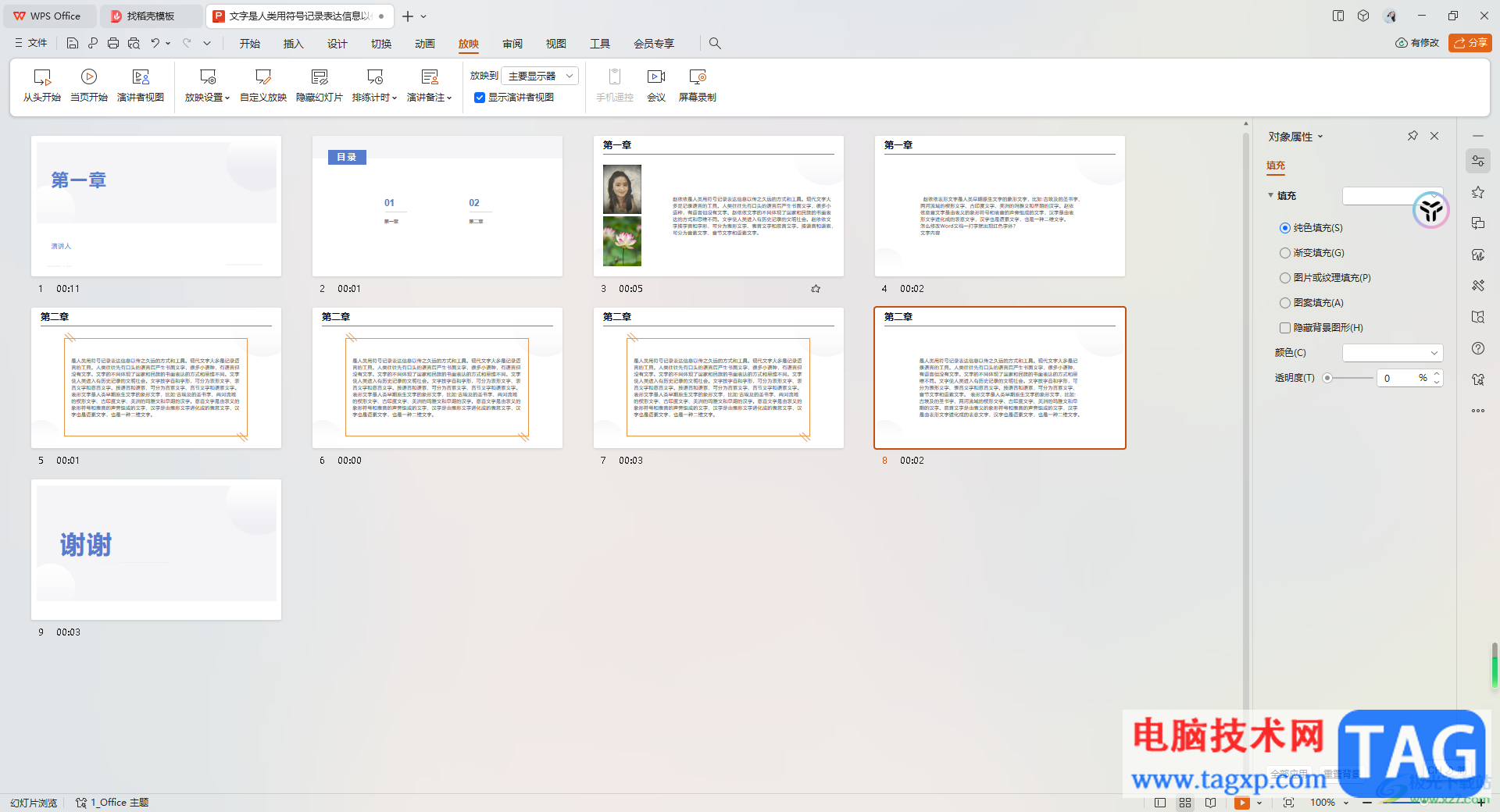Click the Share (分享) button
Image resolution: width=1500 pixels, height=812 pixels.
(1470, 43)
